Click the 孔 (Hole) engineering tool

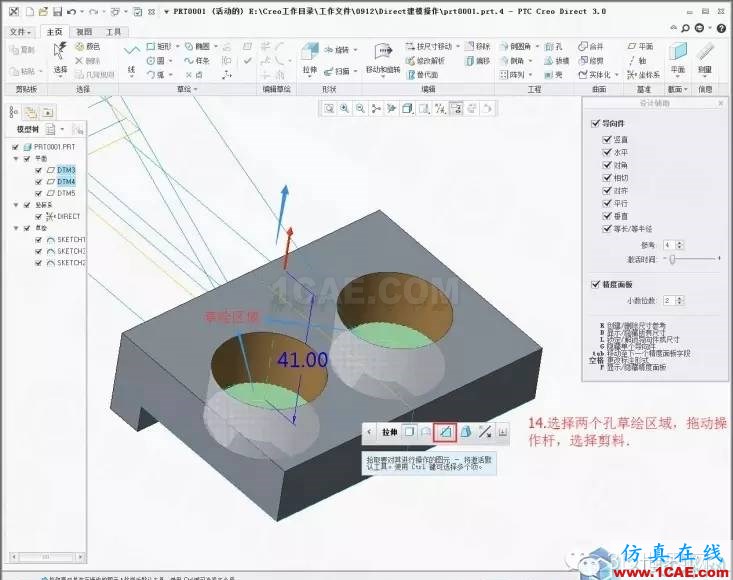[x=553, y=47]
